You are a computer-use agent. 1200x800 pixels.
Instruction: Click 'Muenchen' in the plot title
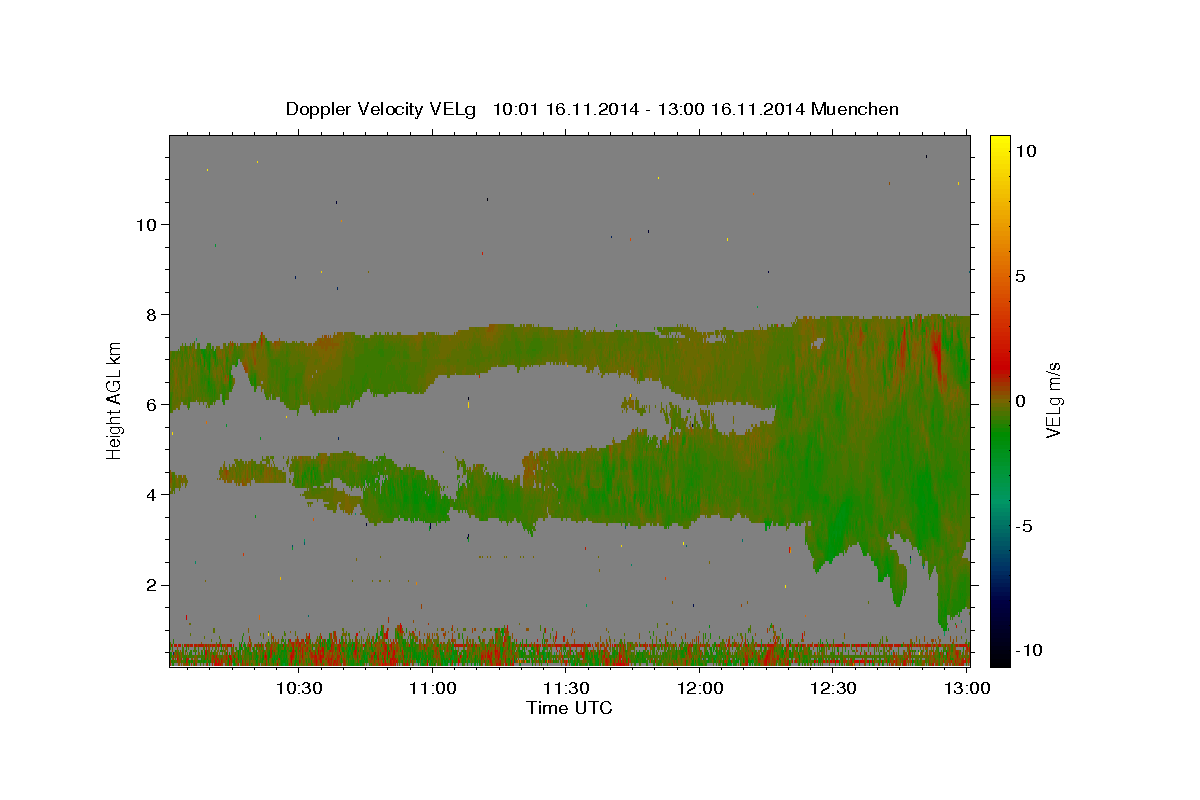pos(855,109)
